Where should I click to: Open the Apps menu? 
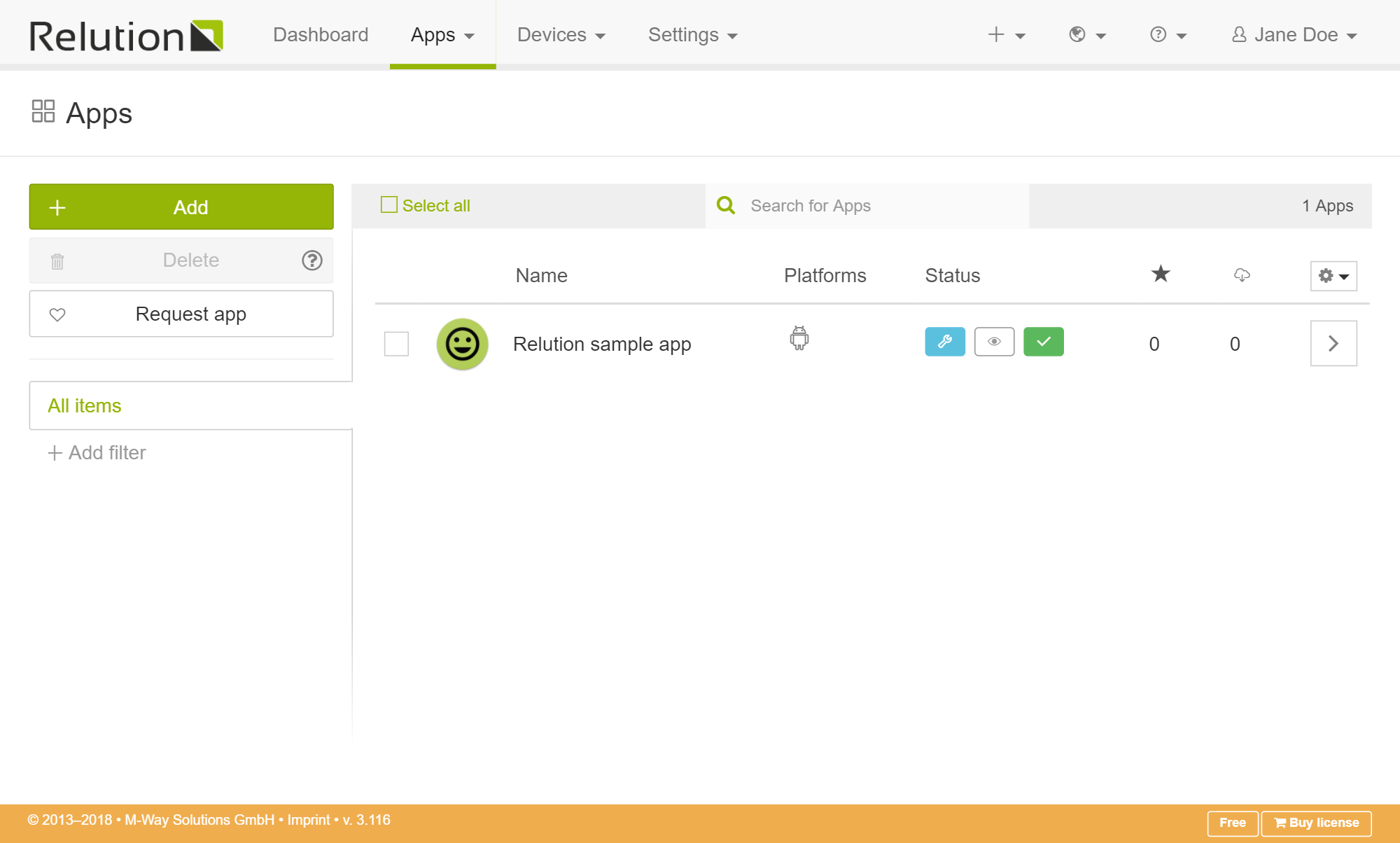(x=442, y=35)
